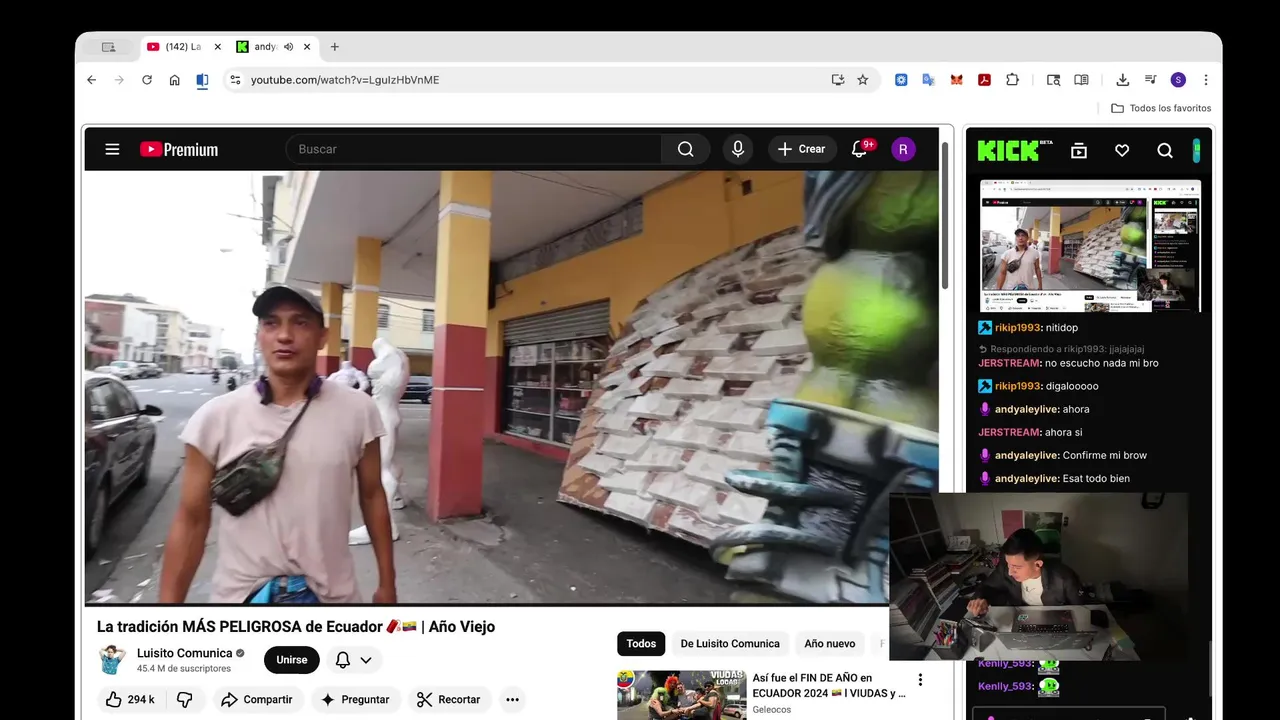Select the Todos filter chip
The image size is (1280, 720).
[x=641, y=644]
